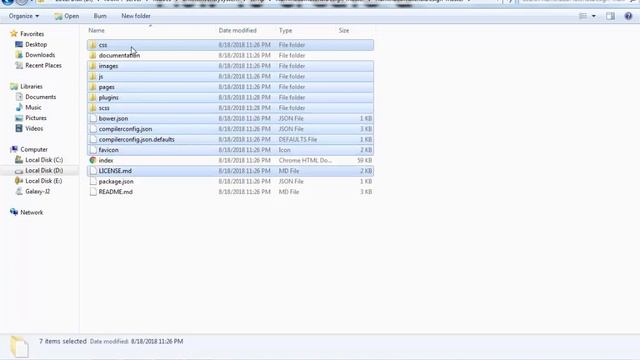Select the js folder icon

tap(93, 76)
